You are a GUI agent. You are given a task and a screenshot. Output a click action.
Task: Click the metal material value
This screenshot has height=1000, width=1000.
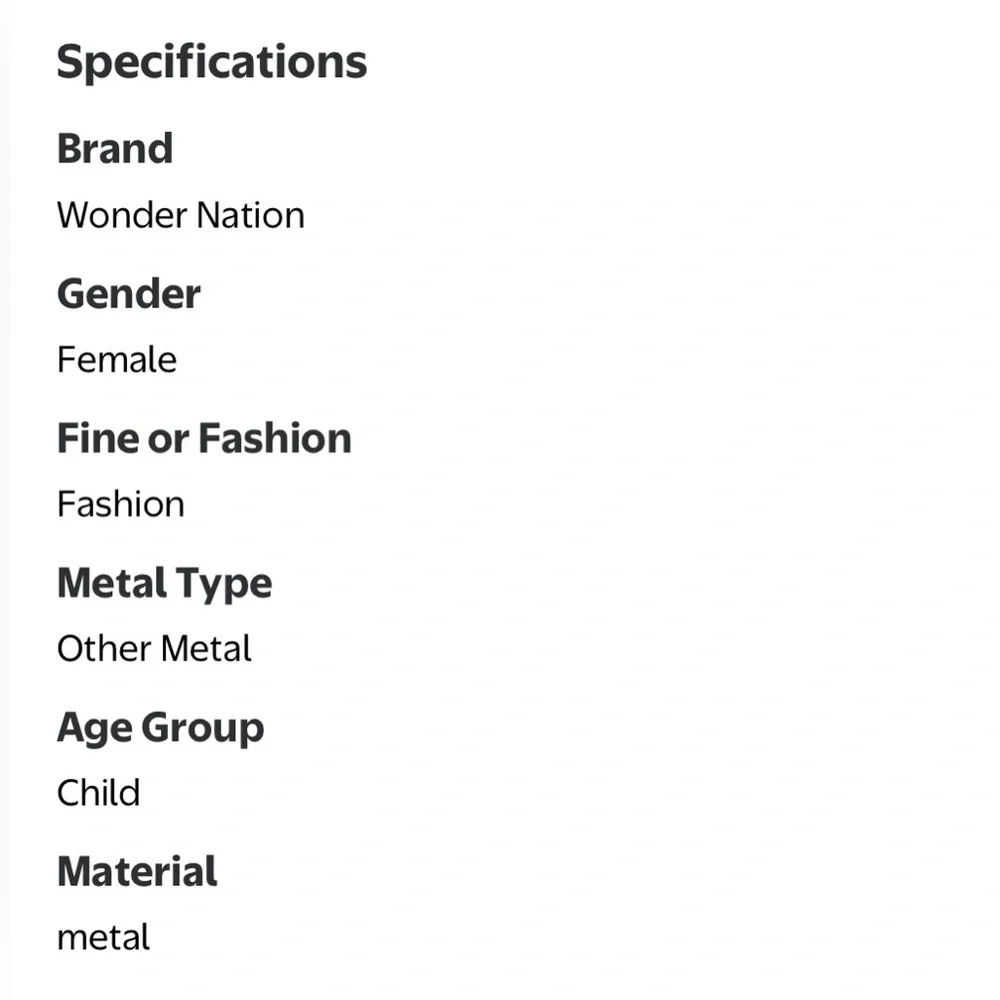[x=103, y=938]
